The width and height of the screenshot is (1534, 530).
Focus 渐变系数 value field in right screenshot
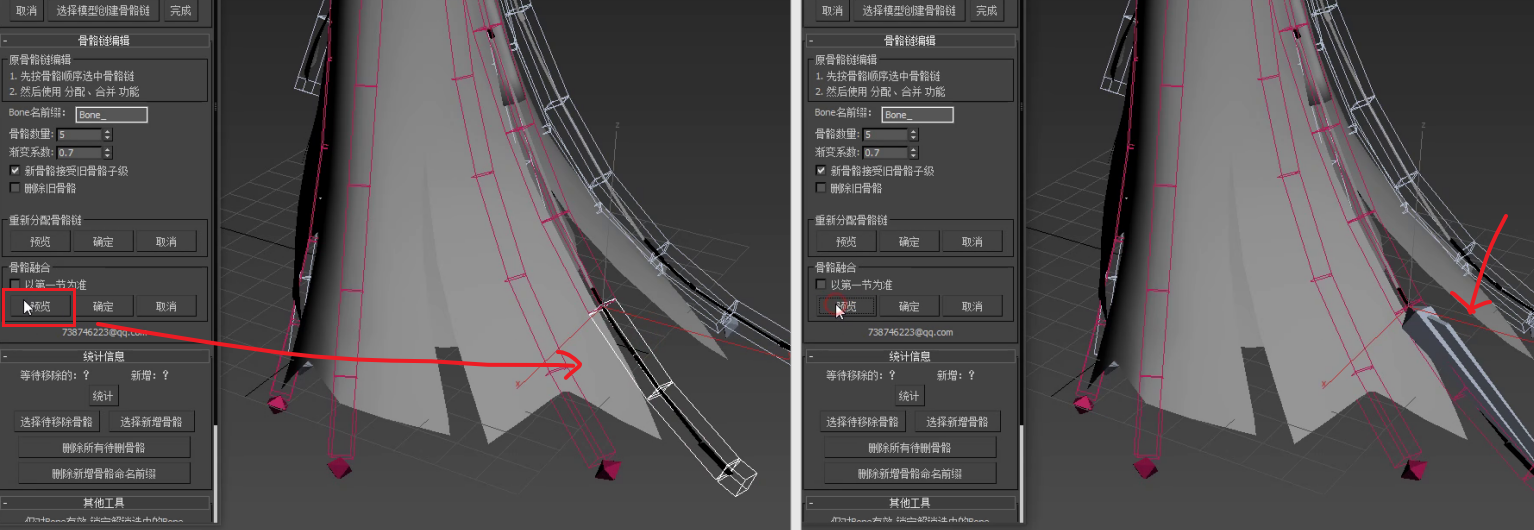886,153
